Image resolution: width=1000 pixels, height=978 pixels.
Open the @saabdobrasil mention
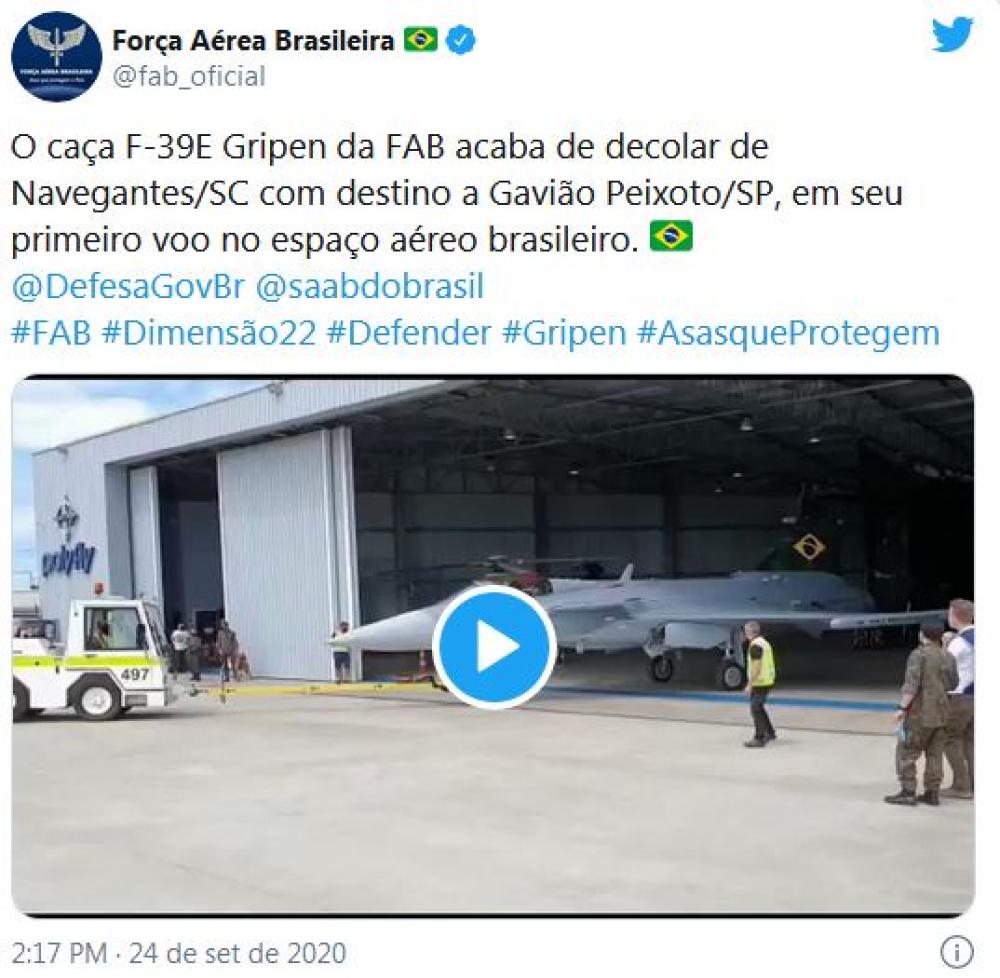coord(370,286)
